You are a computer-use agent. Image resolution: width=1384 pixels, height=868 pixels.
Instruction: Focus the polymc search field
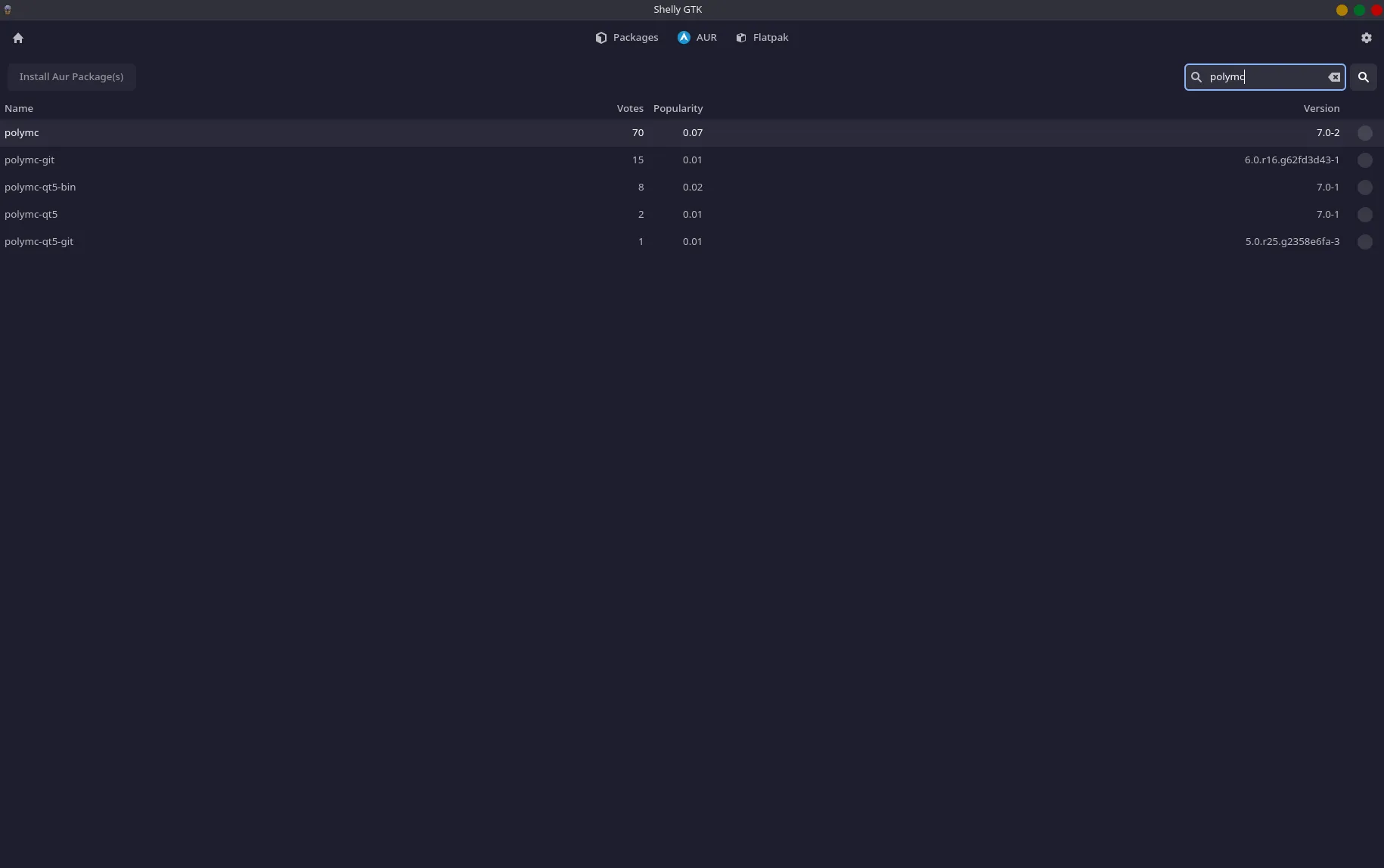tap(1265, 77)
